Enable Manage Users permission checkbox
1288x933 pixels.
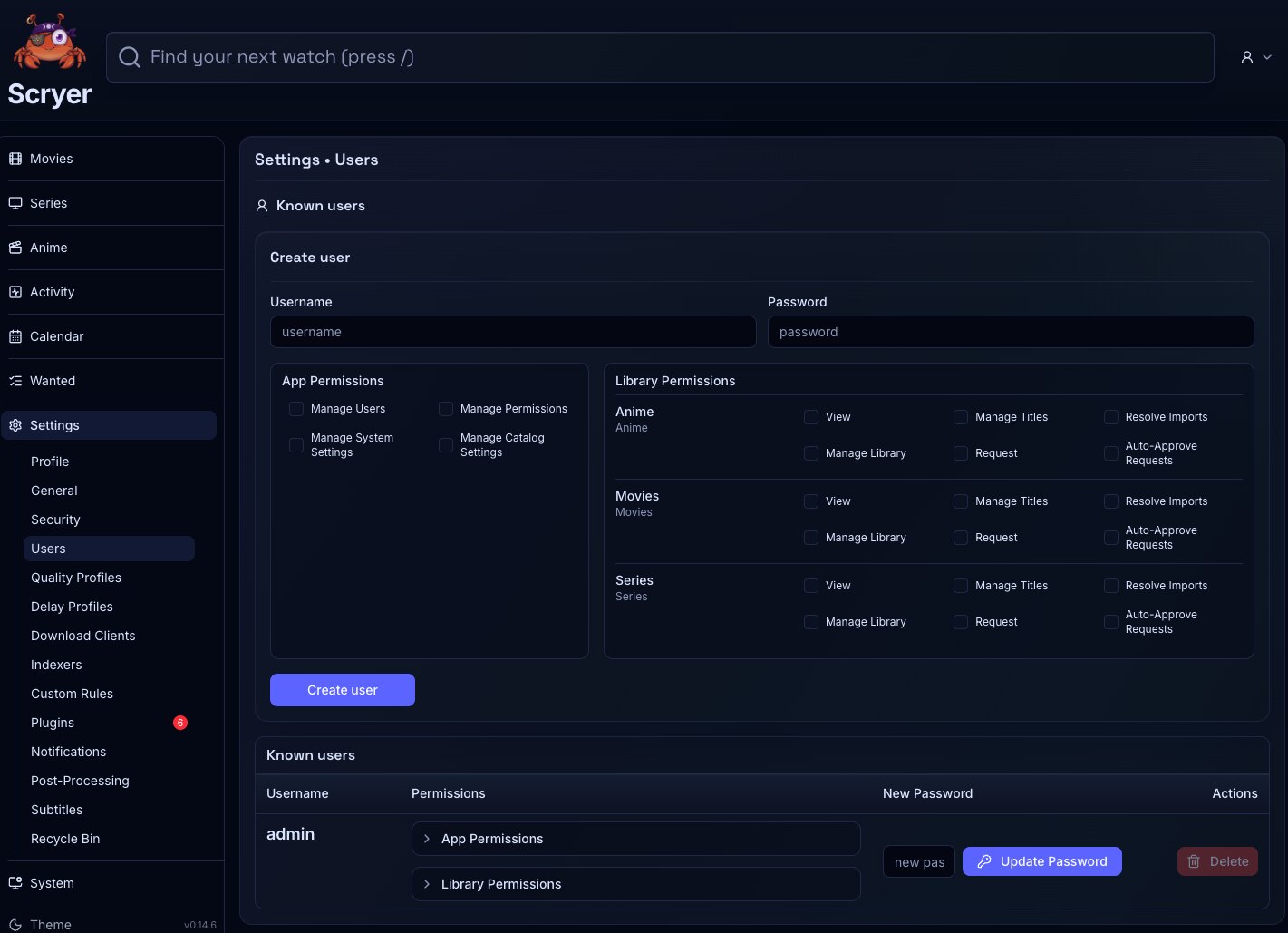(296, 409)
